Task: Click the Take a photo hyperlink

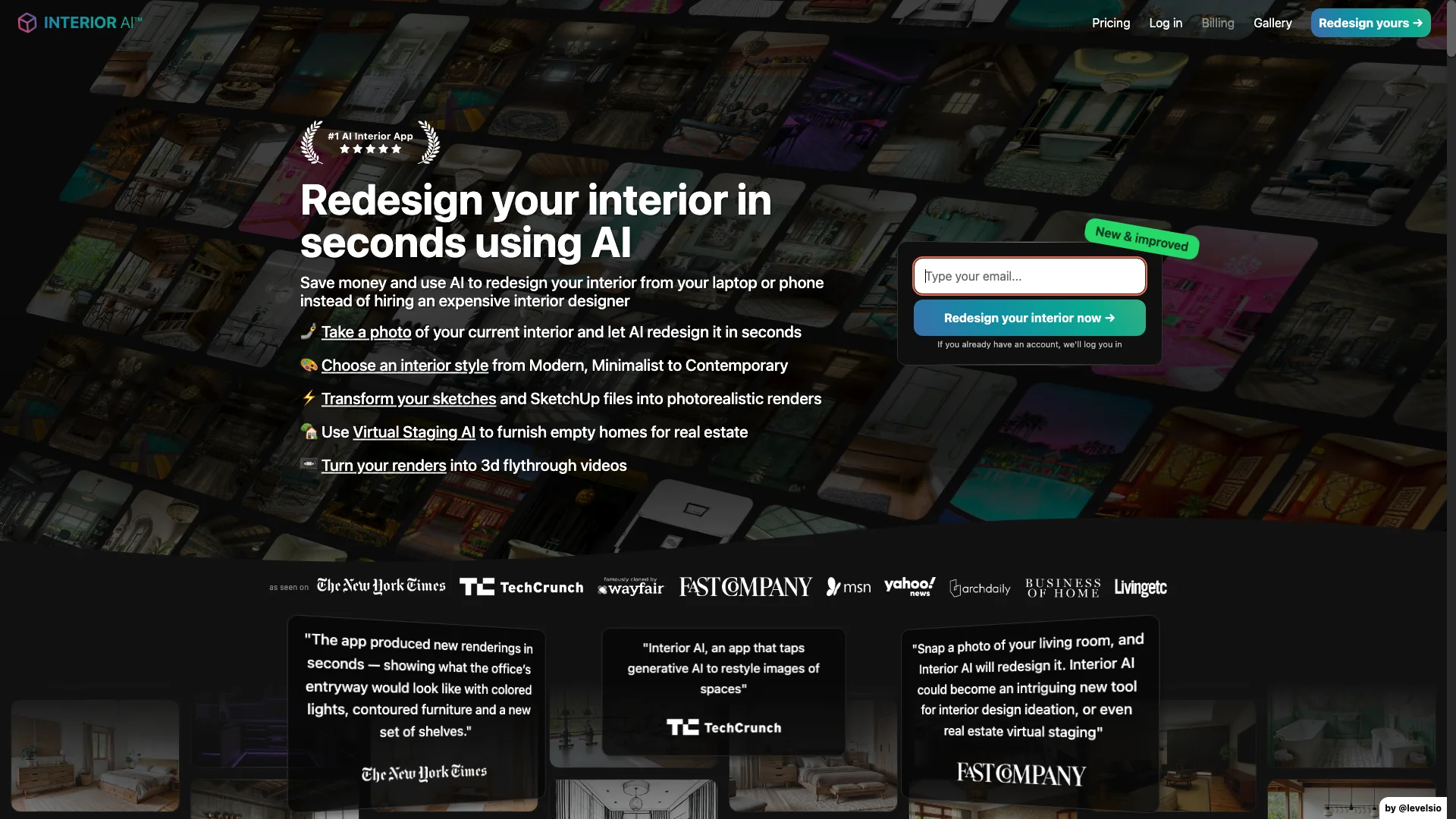Action: [366, 331]
